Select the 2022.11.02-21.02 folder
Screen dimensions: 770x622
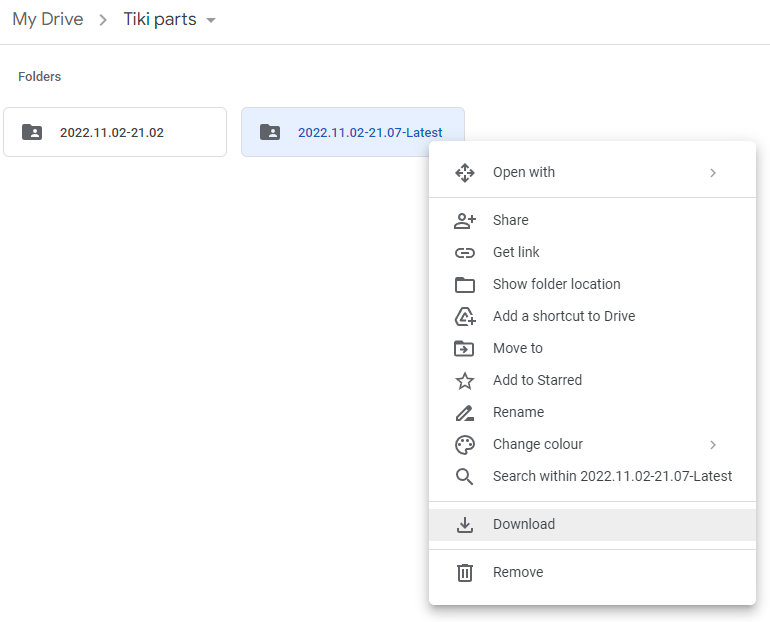(x=115, y=132)
